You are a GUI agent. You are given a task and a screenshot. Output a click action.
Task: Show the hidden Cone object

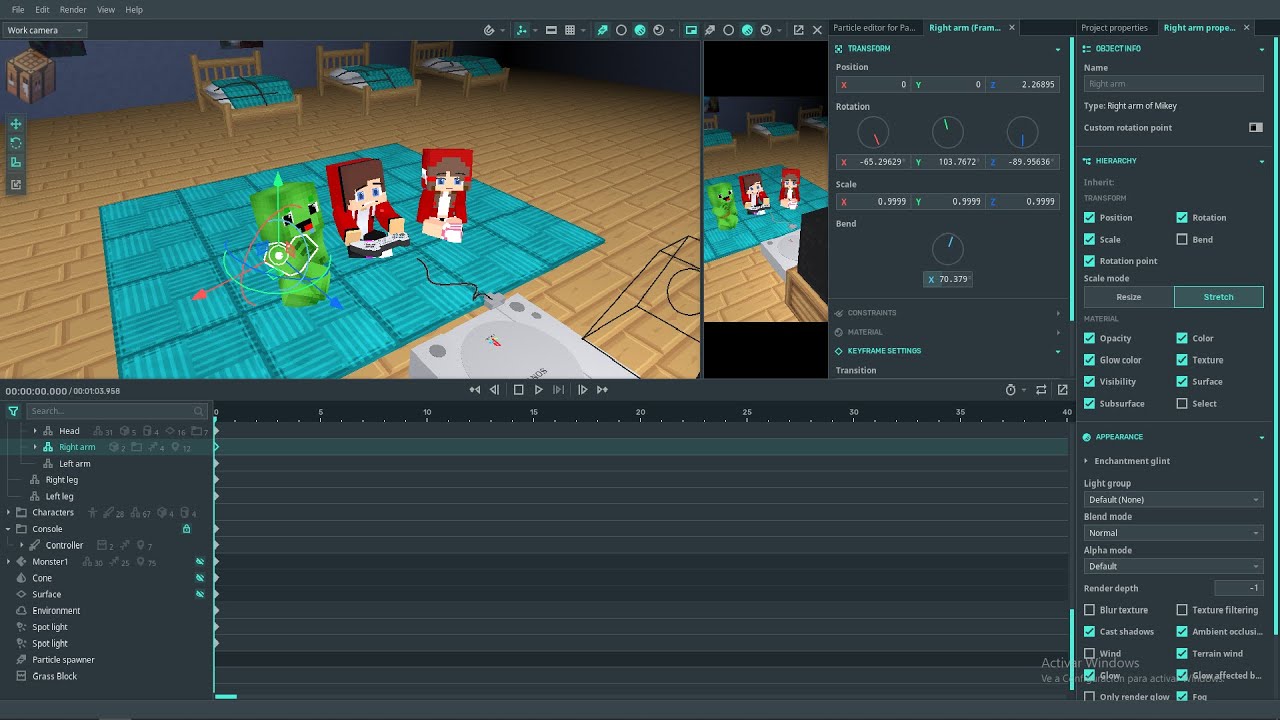point(200,578)
